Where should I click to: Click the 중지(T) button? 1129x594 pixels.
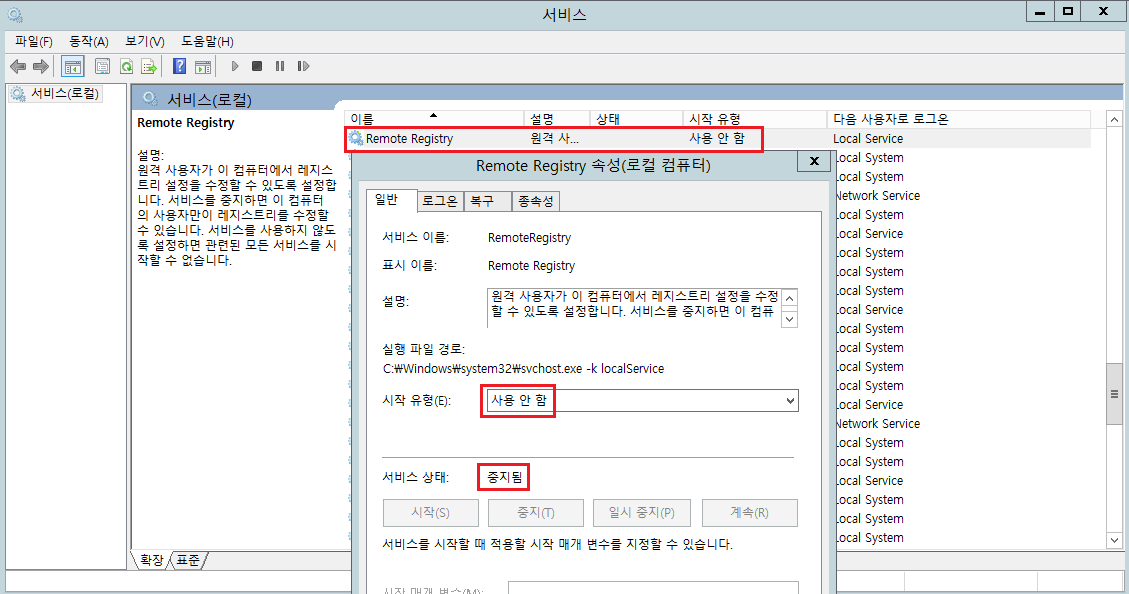(x=536, y=513)
